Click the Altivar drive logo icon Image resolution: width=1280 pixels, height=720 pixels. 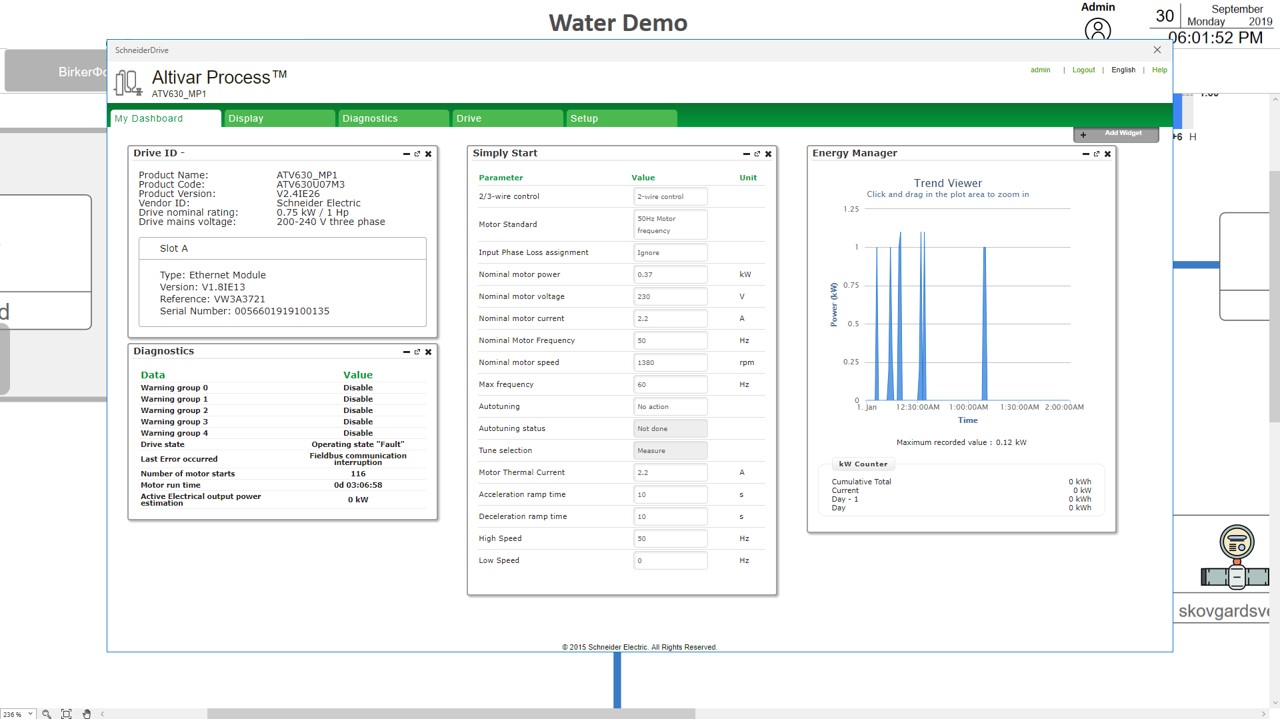[x=128, y=82]
